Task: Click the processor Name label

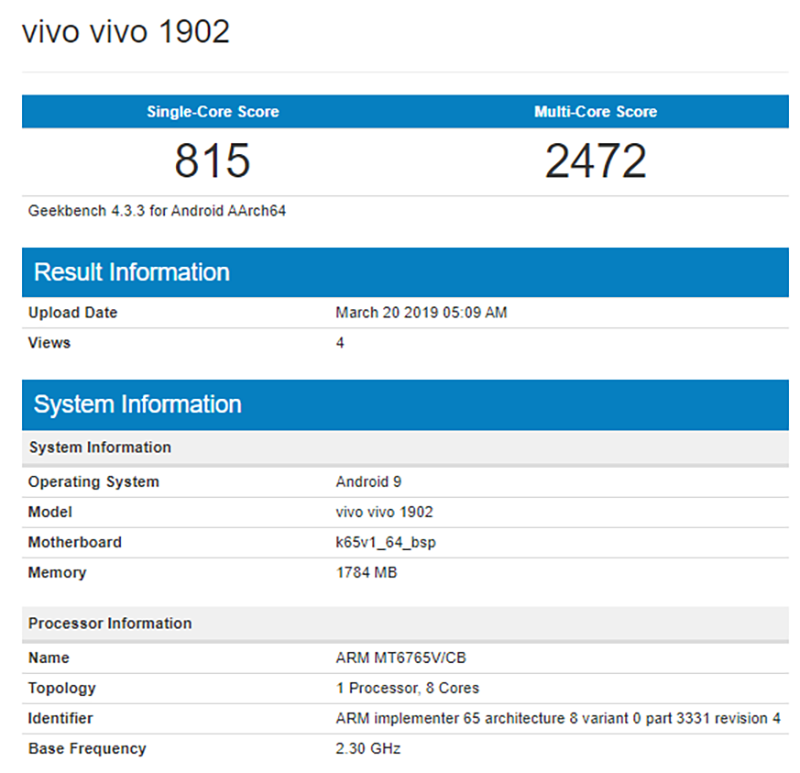Action: 48,658
